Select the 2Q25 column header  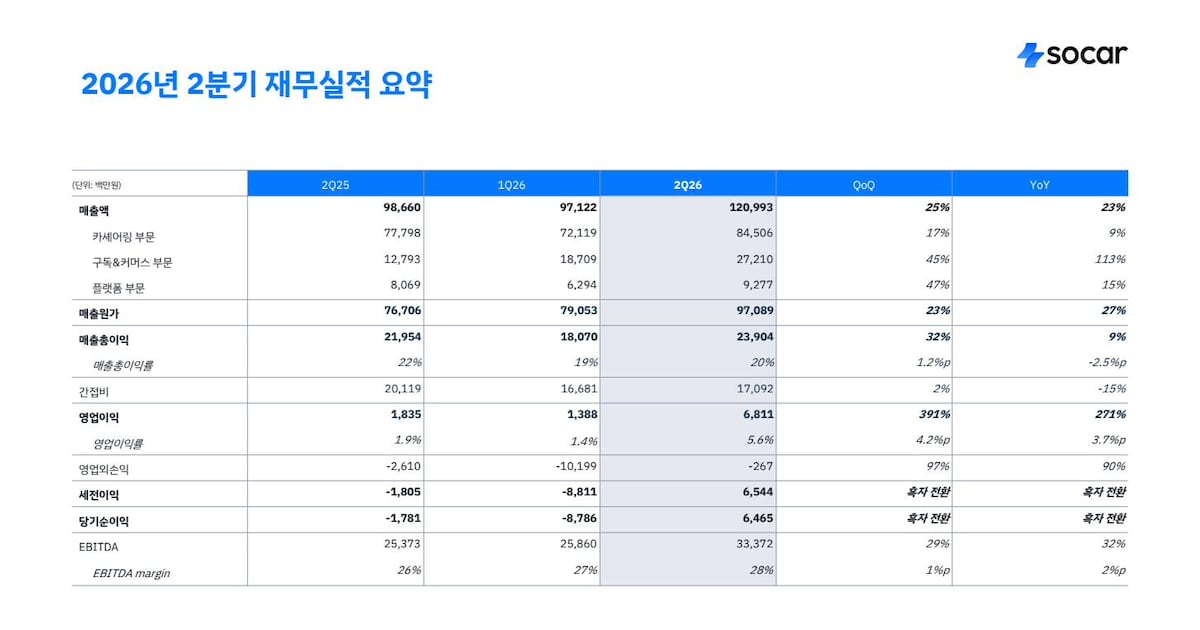pos(335,185)
